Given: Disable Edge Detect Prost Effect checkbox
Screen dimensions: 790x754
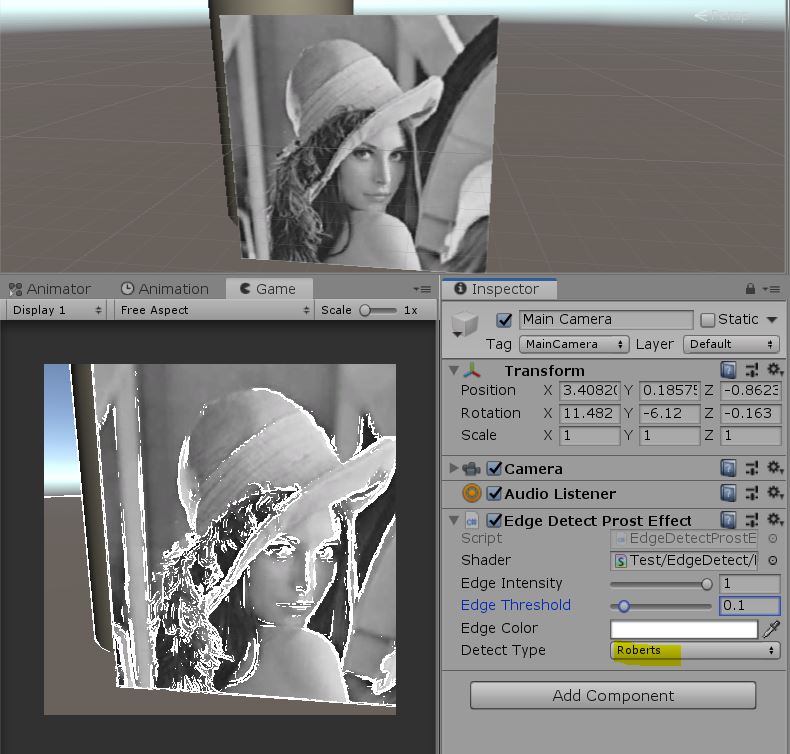Looking at the screenshot, I should point(494,520).
